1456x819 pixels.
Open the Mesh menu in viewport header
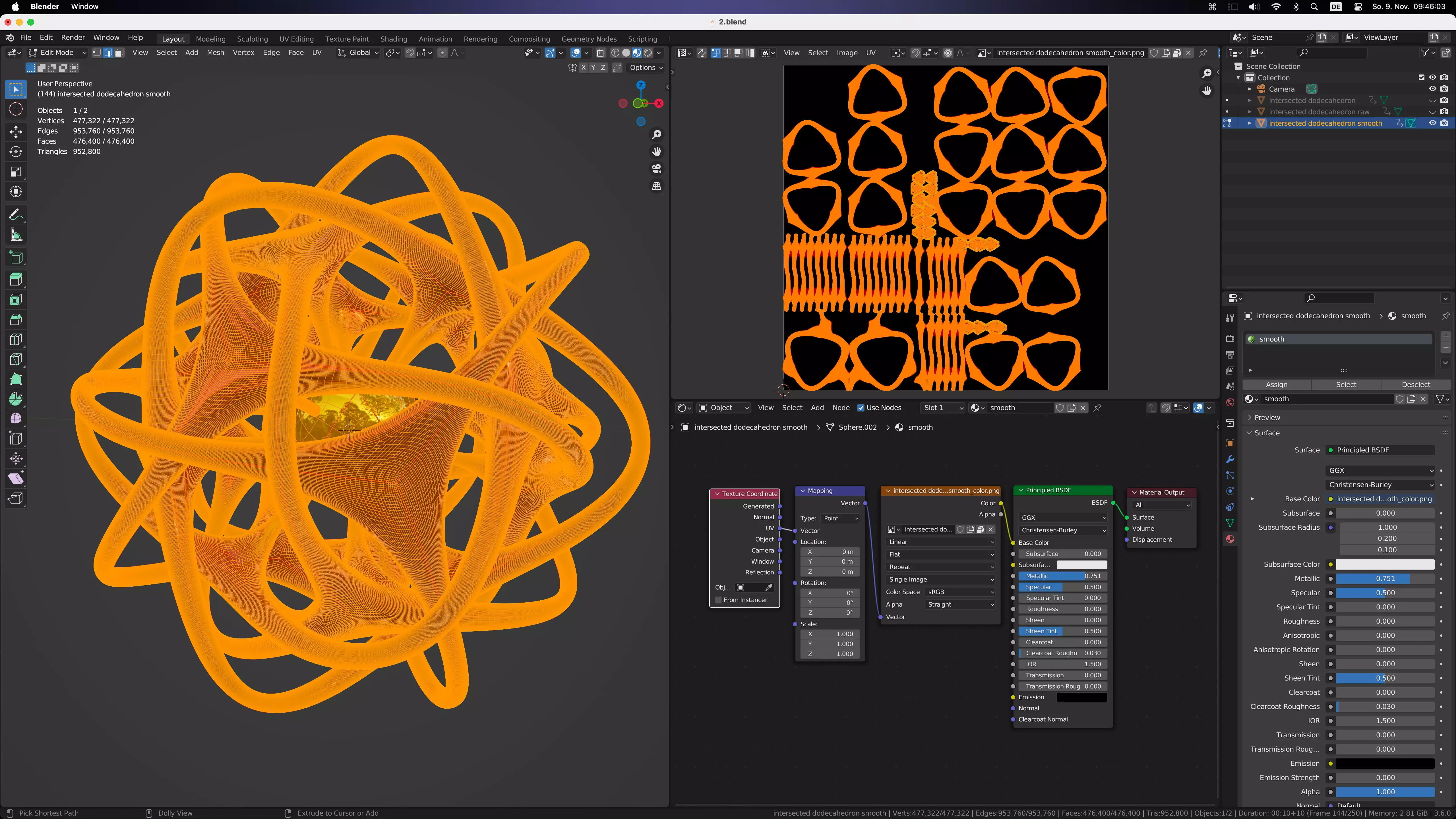click(215, 53)
